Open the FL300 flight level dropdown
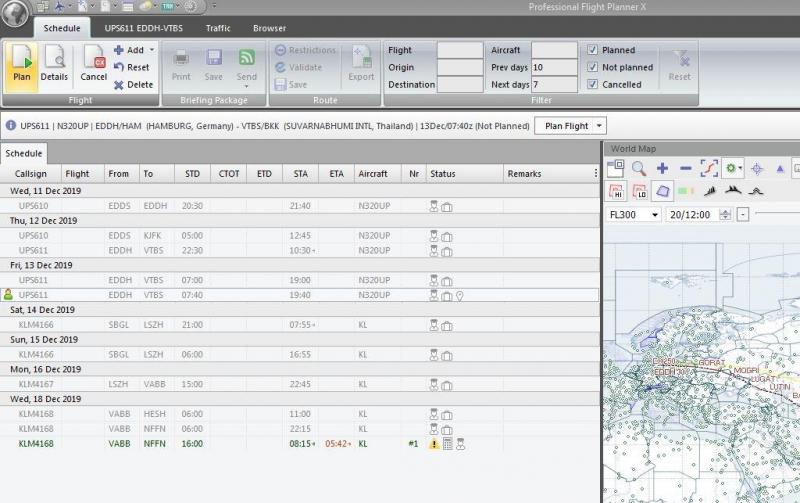 point(654,215)
